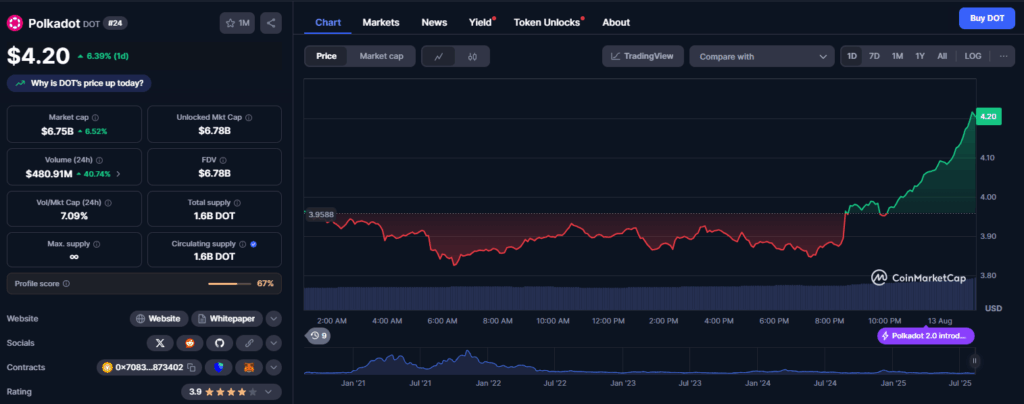Viewport: 1024px width, 404px height.
Task: Click the events history badge showing 9
Action: (319, 335)
